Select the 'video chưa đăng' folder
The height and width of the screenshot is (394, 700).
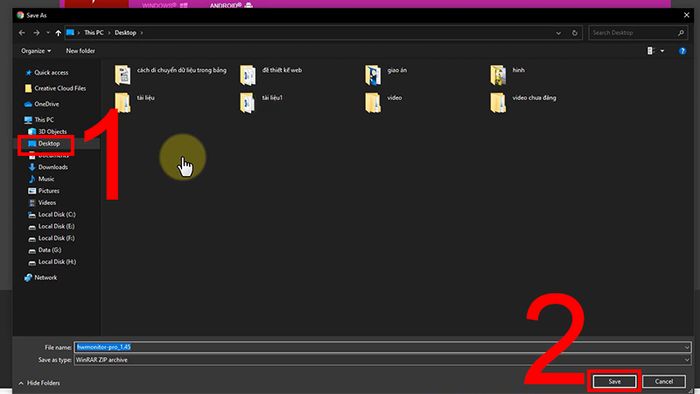(x=523, y=103)
